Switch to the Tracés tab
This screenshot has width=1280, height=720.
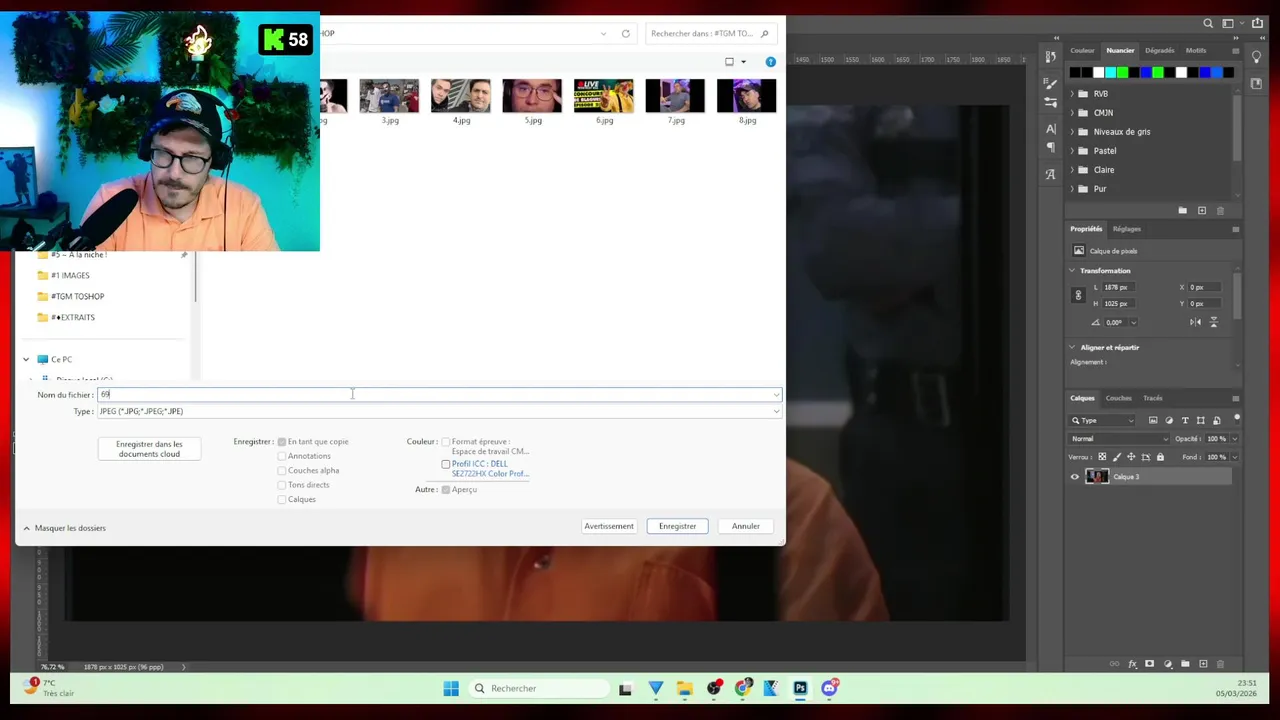[1153, 398]
